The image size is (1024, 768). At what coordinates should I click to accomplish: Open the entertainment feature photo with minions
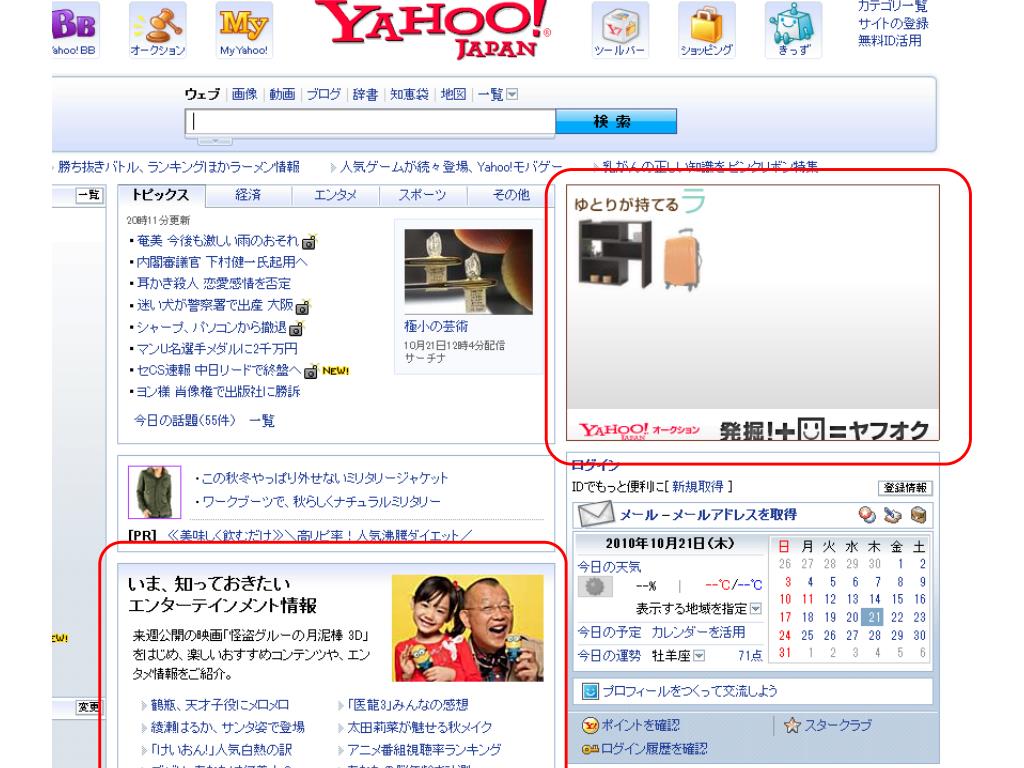tap(468, 628)
